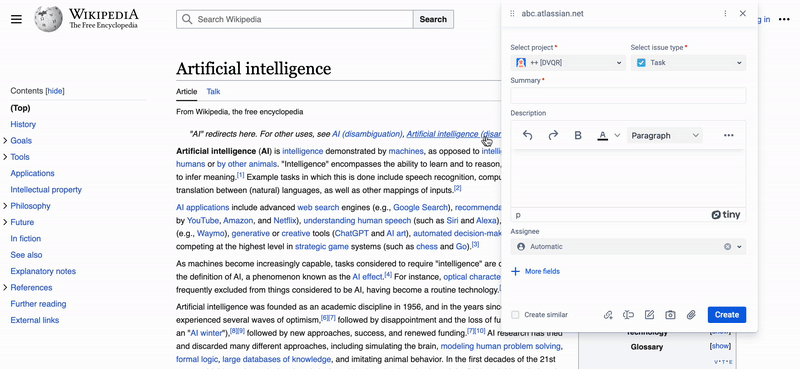Viewport: 800px width, 369px height.
Task: Open the AI winter link
Action: click(x=207, y=333)
